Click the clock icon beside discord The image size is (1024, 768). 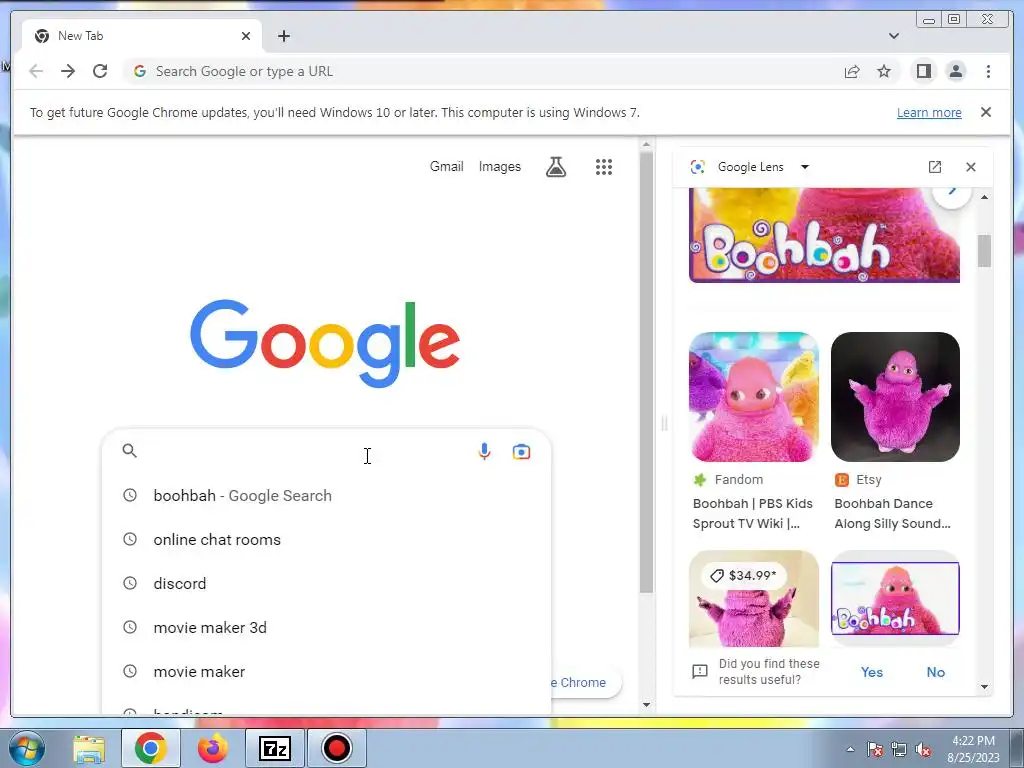coord(130,583)
